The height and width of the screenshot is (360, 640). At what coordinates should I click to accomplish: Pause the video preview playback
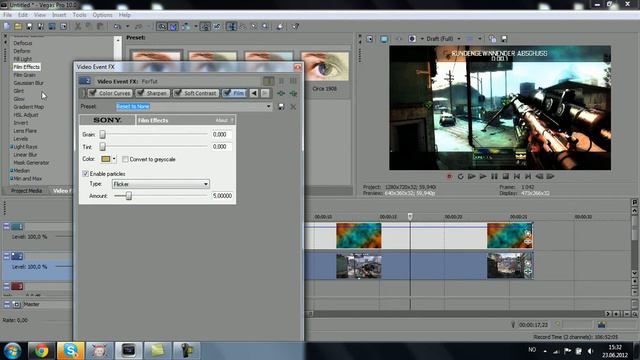(x=494, y=176)
